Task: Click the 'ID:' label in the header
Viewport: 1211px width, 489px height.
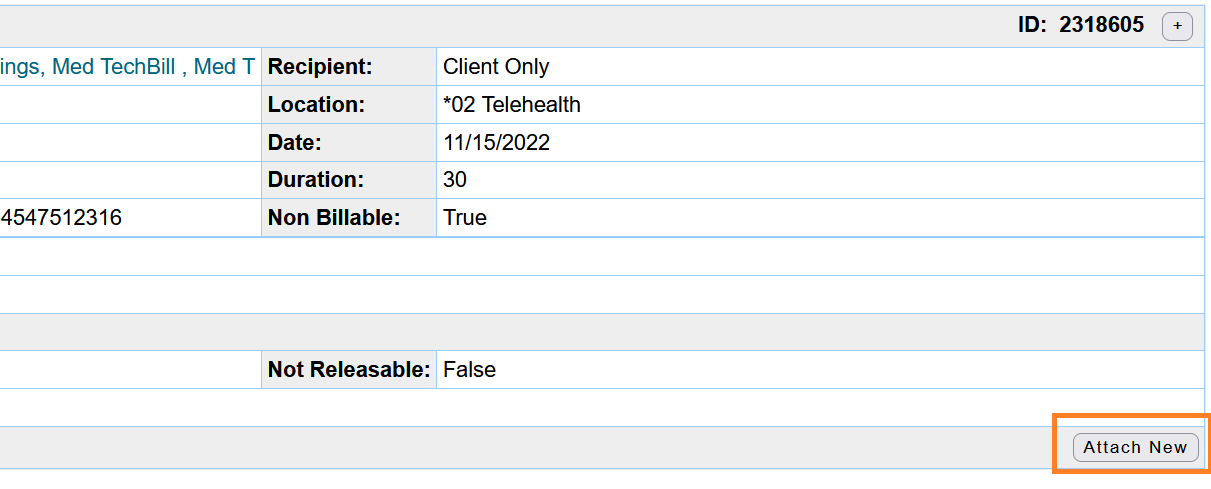Action: [x=1032, y=26]
